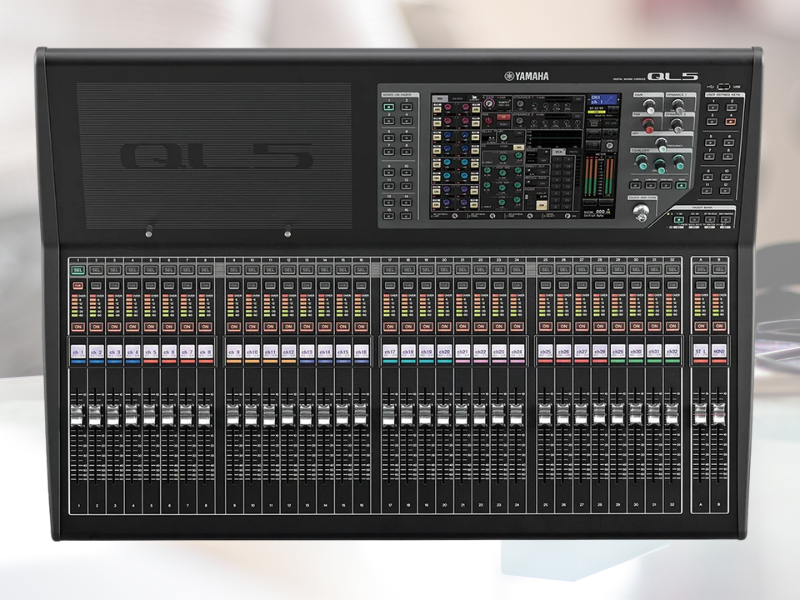The height and width of the screenshot is (600, 800).
Task: Touch the leftmost green Equalizer knob
Action: tap(642, 162)
